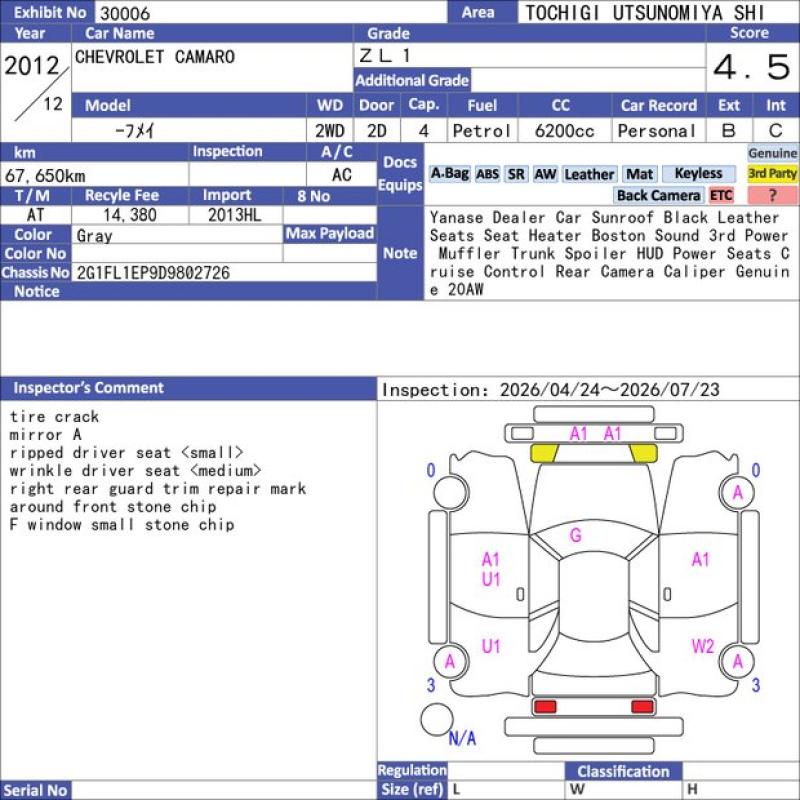The image size is (800, 800).
Task: Click the exterior grade B
Action: click(729, 131)
